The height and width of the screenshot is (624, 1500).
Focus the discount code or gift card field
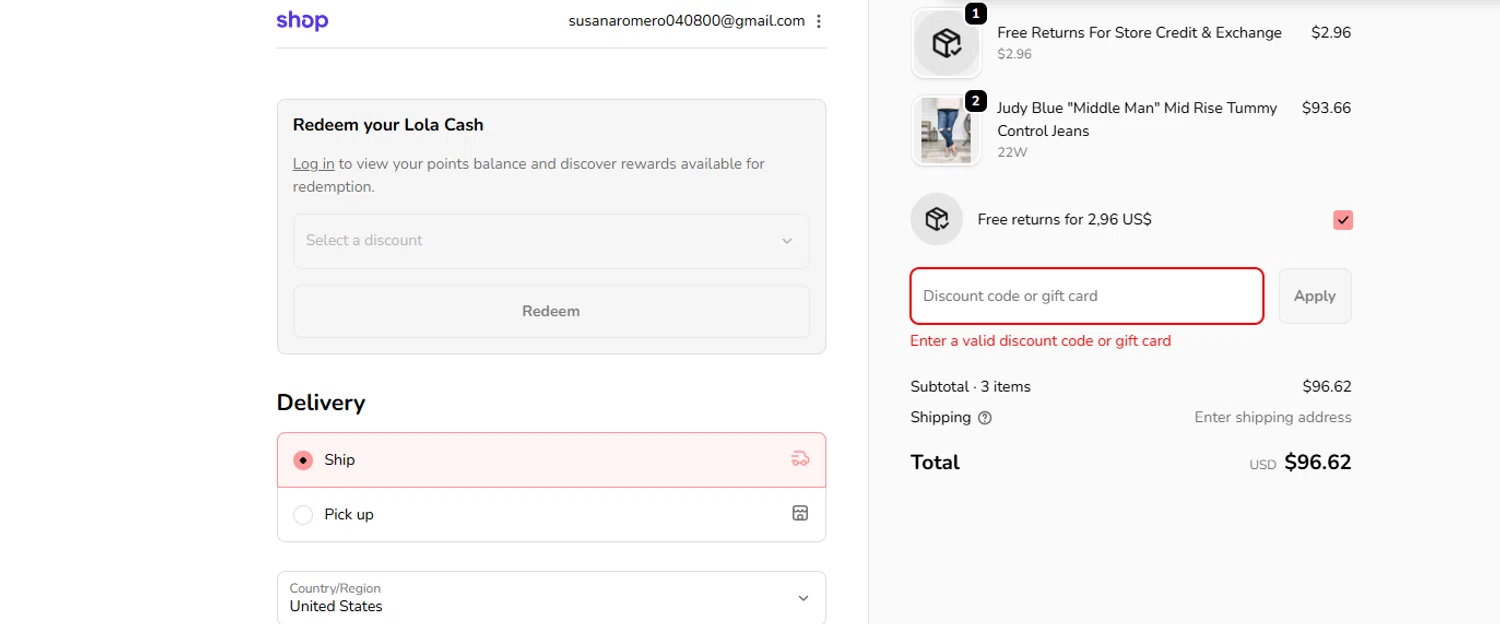[1086, 296]
